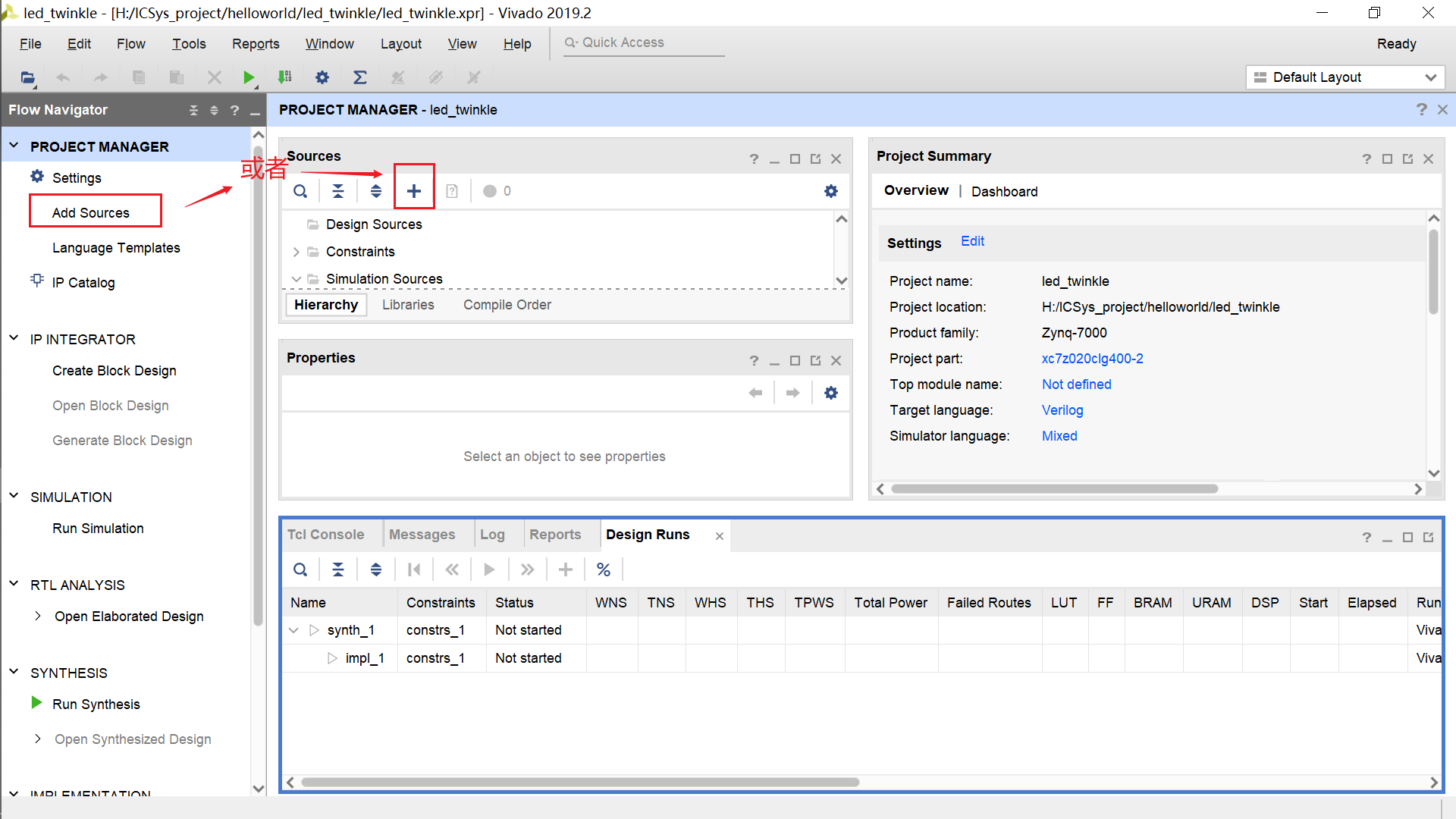The width and height of the screenshot is (1456, 819).
Task: Open the Default Layout dropdown
Action: pos(1345,77)
